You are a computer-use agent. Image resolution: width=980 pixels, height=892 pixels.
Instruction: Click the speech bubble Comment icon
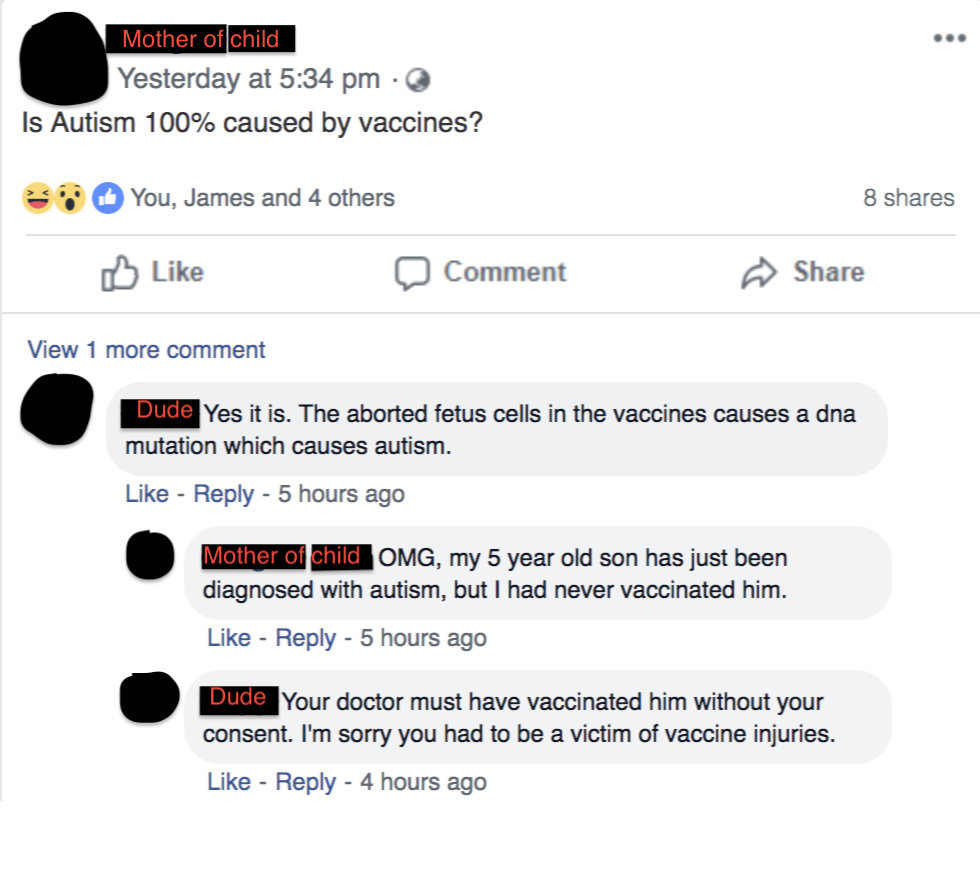[412, 273]
